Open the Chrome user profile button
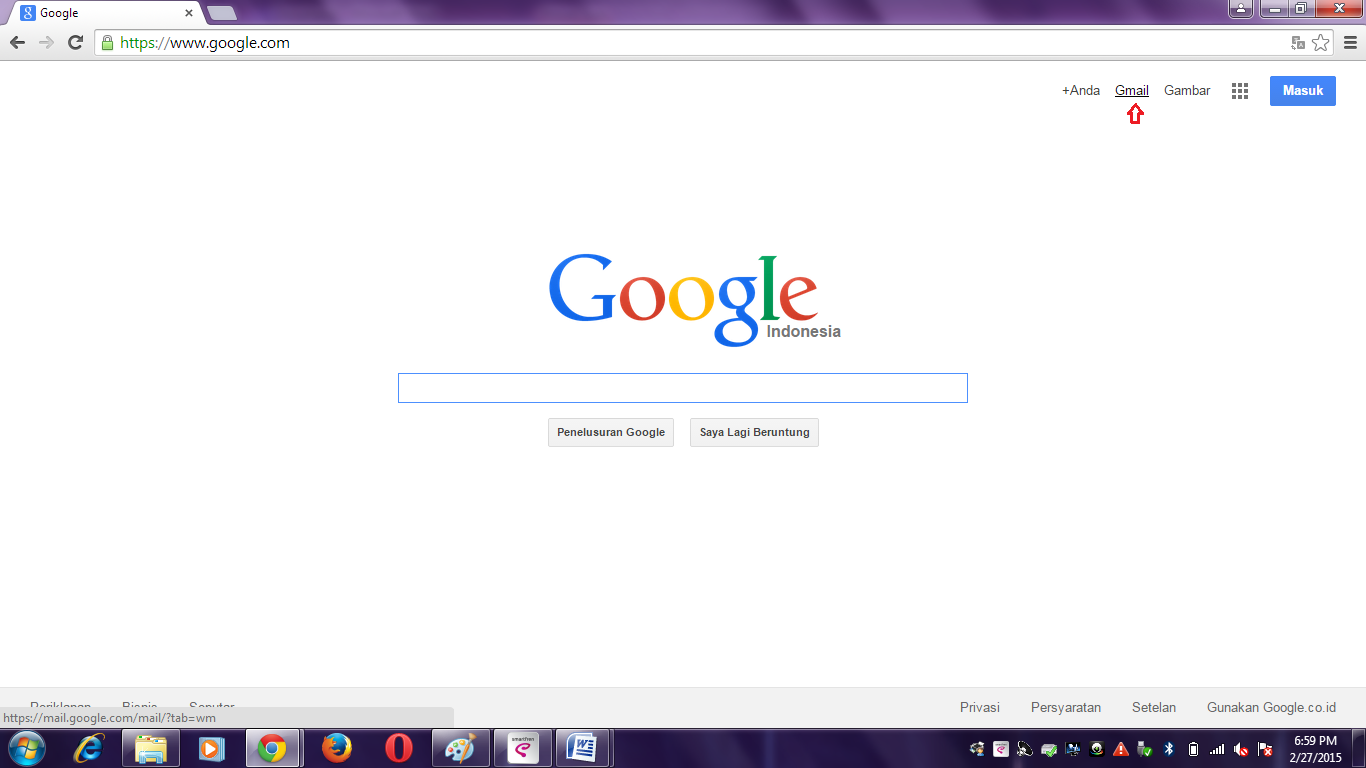 (x=1240, y=9)
